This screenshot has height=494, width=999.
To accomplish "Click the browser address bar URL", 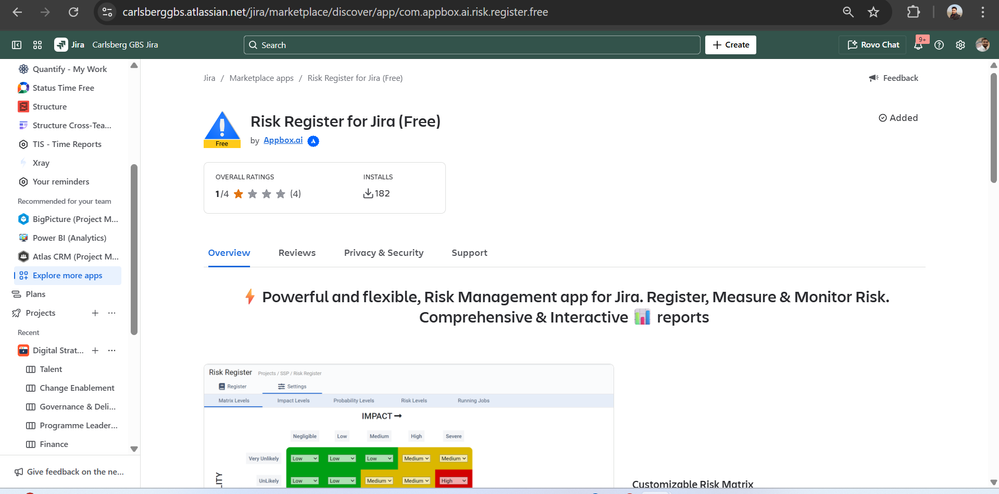I will pyautogui.click(x=334, y=12).
